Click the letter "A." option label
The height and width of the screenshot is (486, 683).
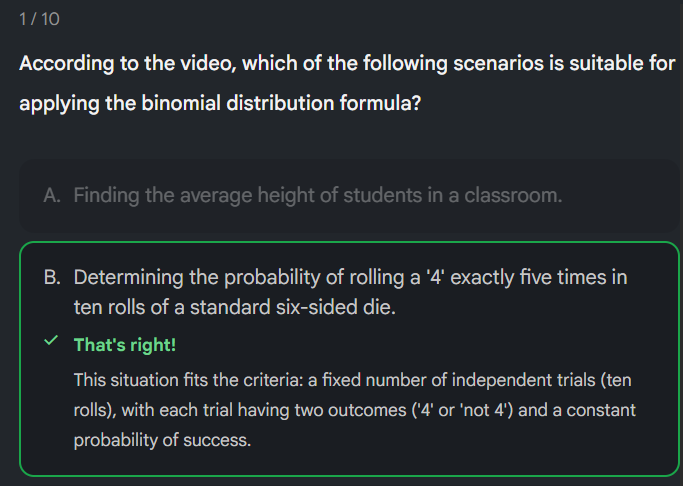[53, 196]
